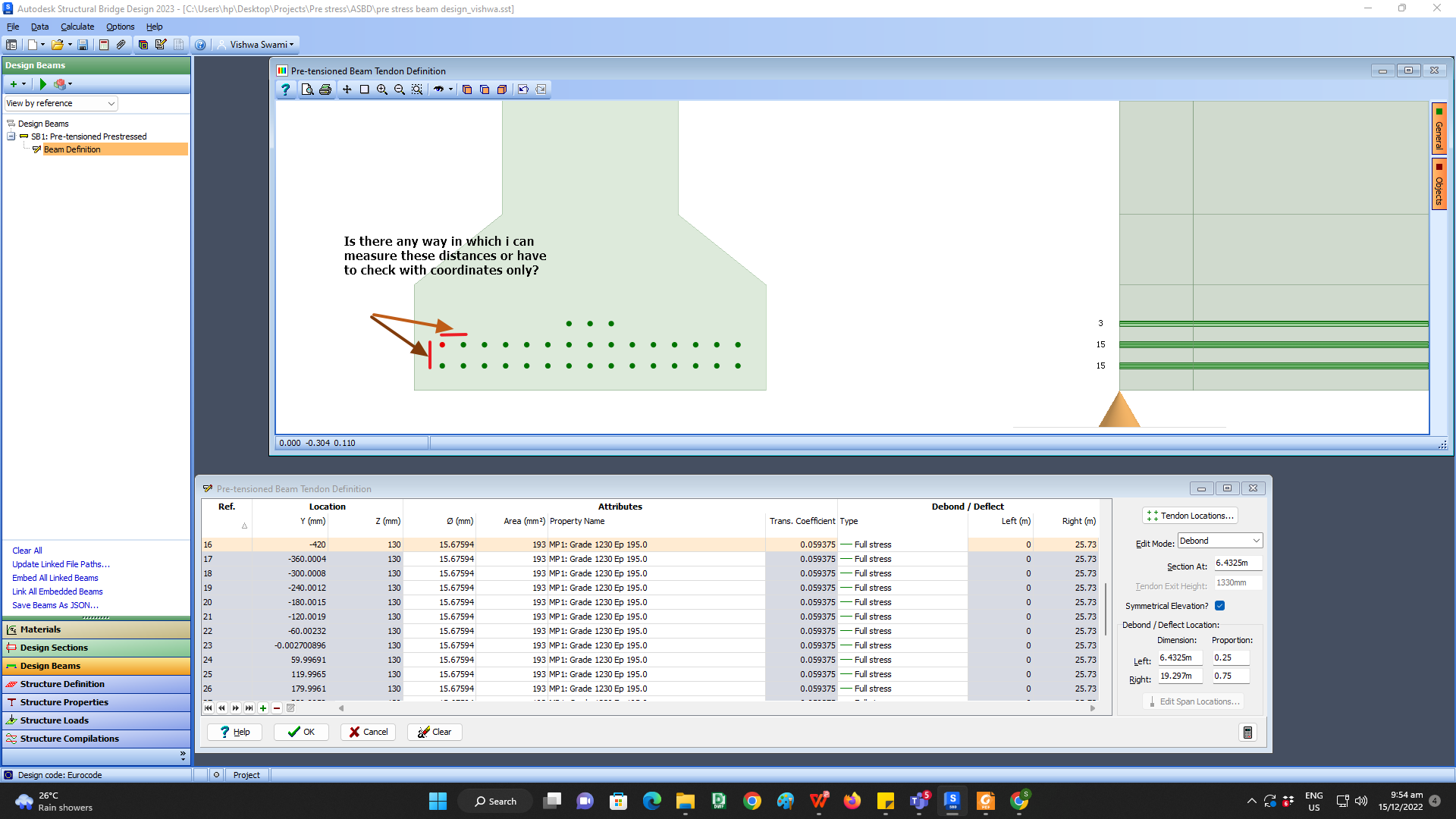Image resolution: width=1456 pixels, height=819 pixels.
Task: Click the undo arrow in the tendon toolbar
Action: coord(523,89)
